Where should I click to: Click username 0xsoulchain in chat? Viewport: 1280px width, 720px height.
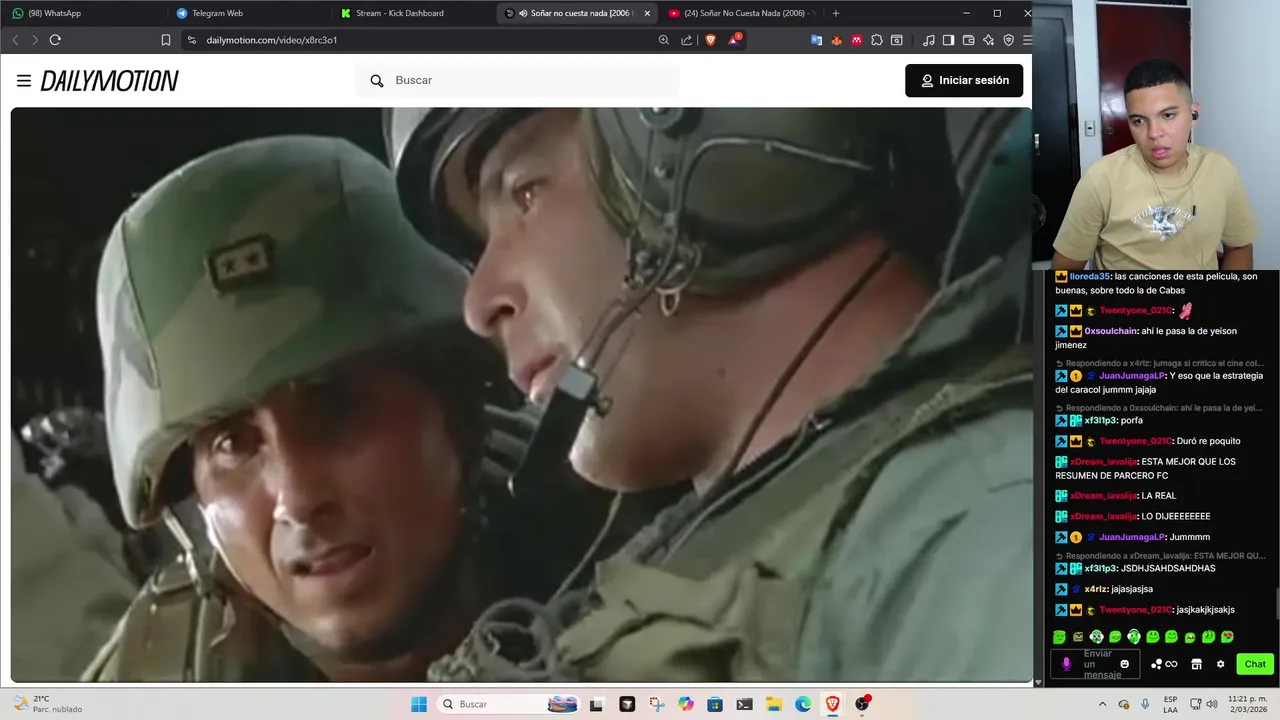(x=1110, y=331)
